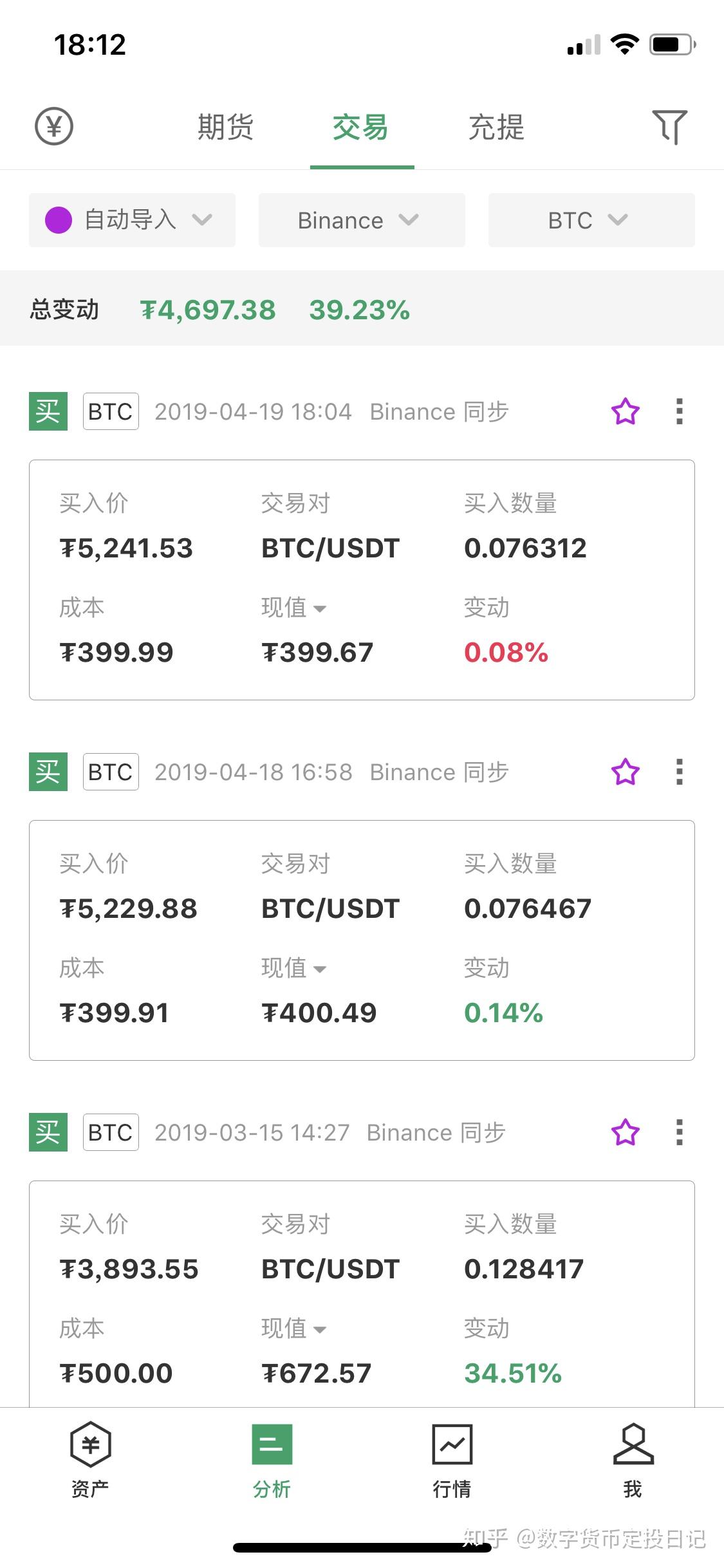Image resolution: width=724 pixels, height=1568 pixels.
Task: Switch to the 期货 futures tab
Action: click(x=225, y=127)
